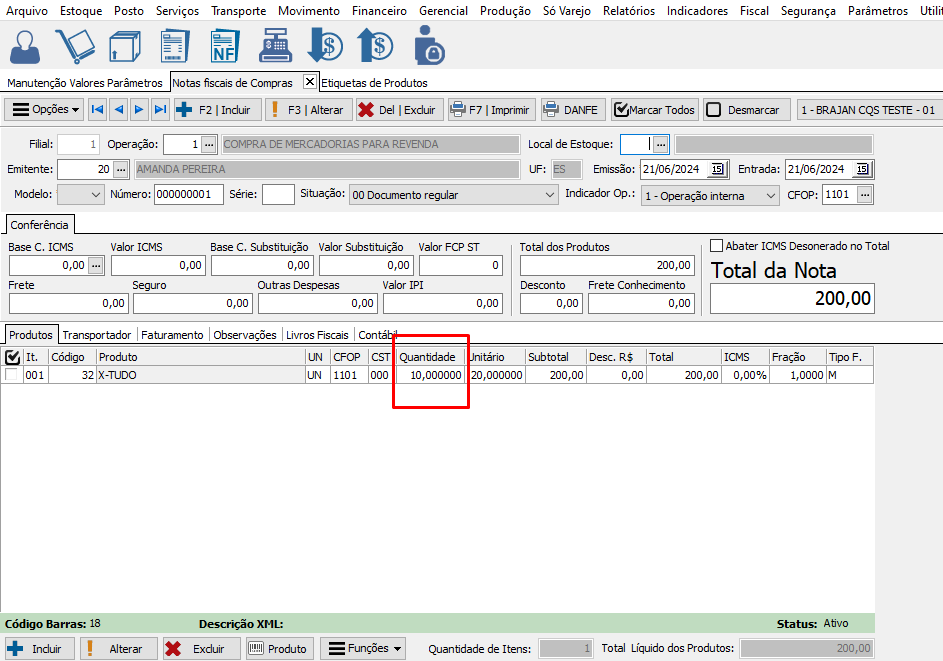Switch to the Transportador tab
Image resolution: width=943 pixels, height=661 pixels.
[96, 335]
